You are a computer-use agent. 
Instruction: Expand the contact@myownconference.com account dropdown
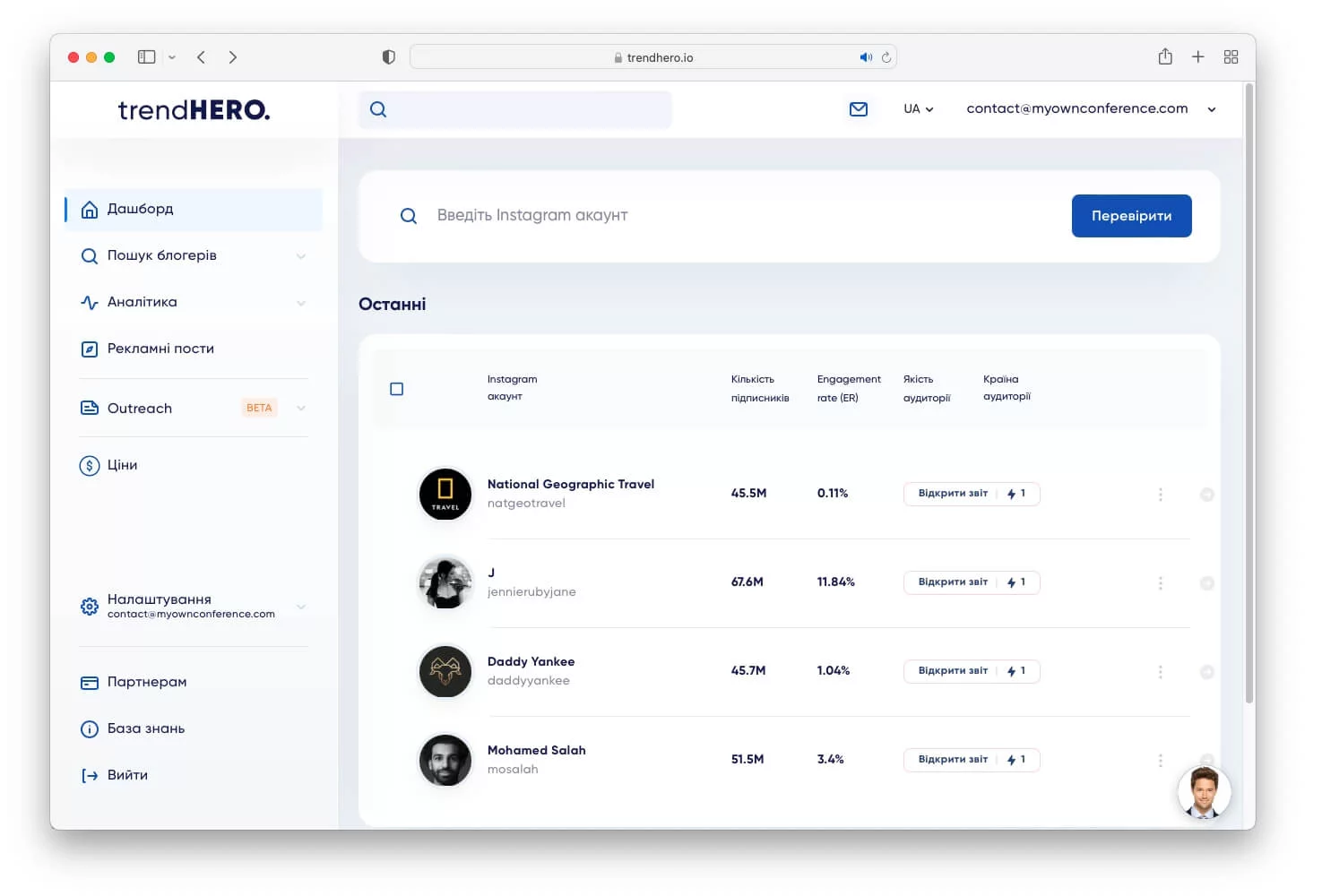point(1212,108)
